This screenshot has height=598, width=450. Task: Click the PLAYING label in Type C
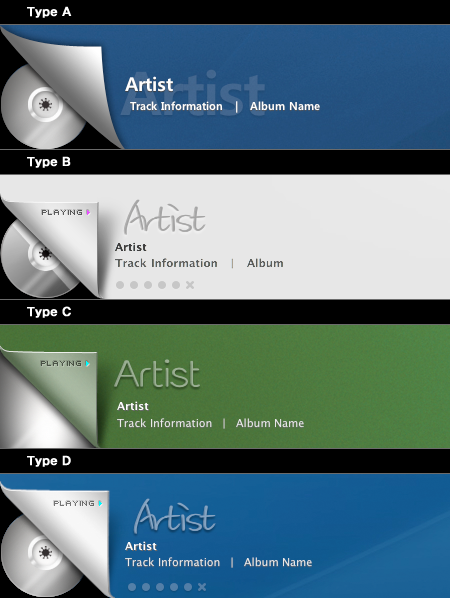(x=61, y=363)
